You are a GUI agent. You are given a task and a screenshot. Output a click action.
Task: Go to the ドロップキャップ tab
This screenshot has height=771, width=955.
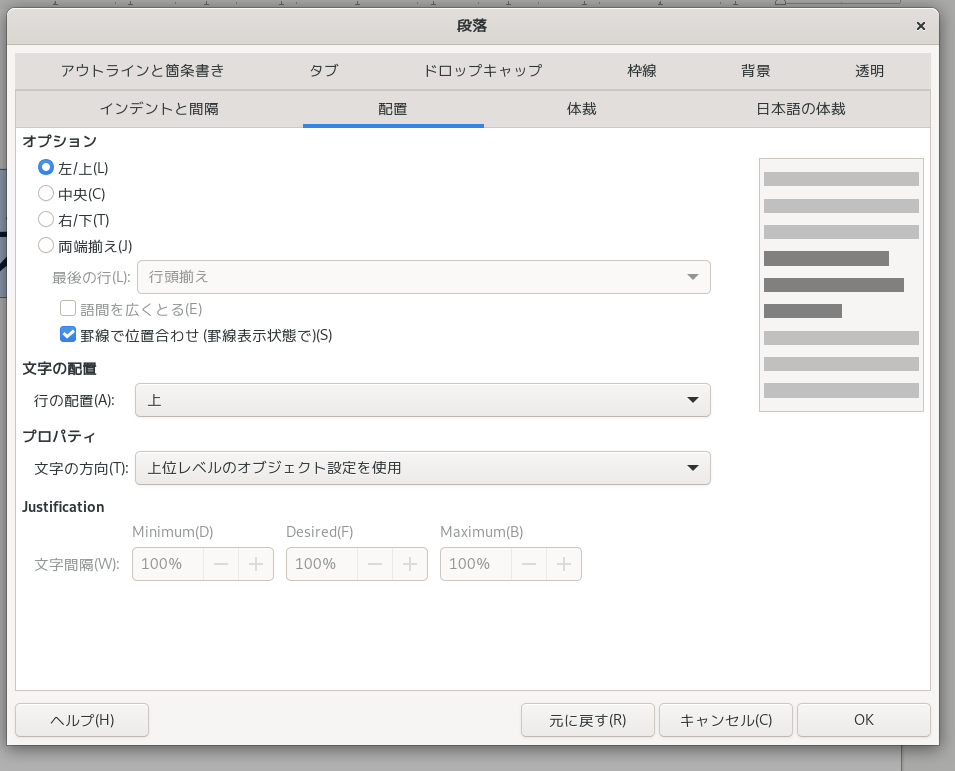482,70
